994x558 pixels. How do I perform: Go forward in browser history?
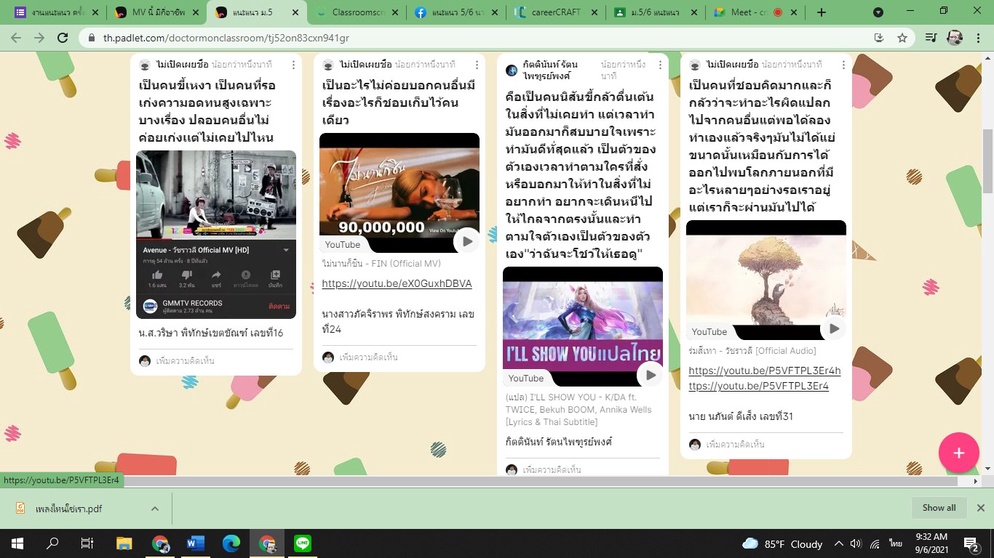(x=39, y=38)
